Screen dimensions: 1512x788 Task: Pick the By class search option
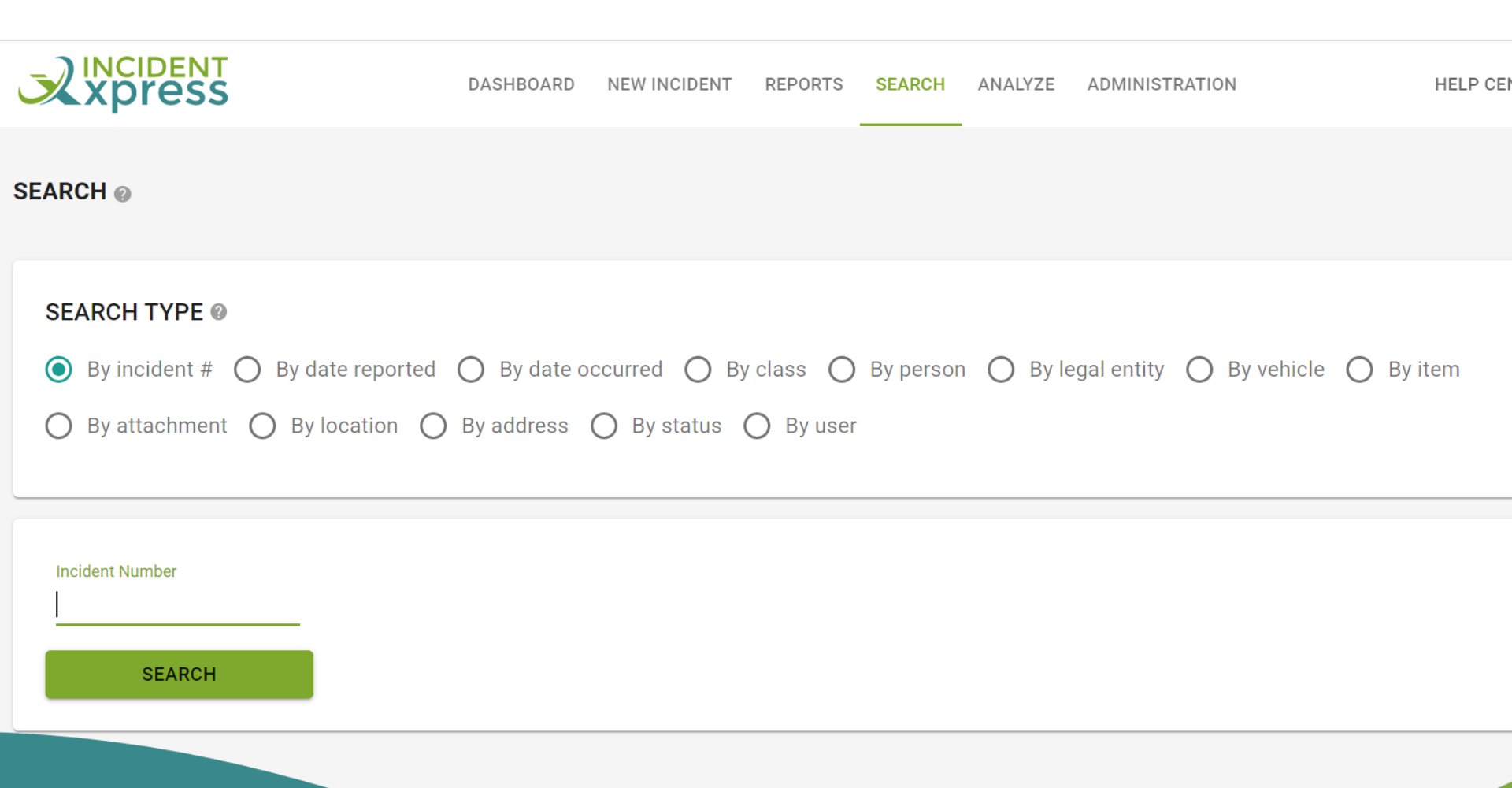(x=698, y=370)
